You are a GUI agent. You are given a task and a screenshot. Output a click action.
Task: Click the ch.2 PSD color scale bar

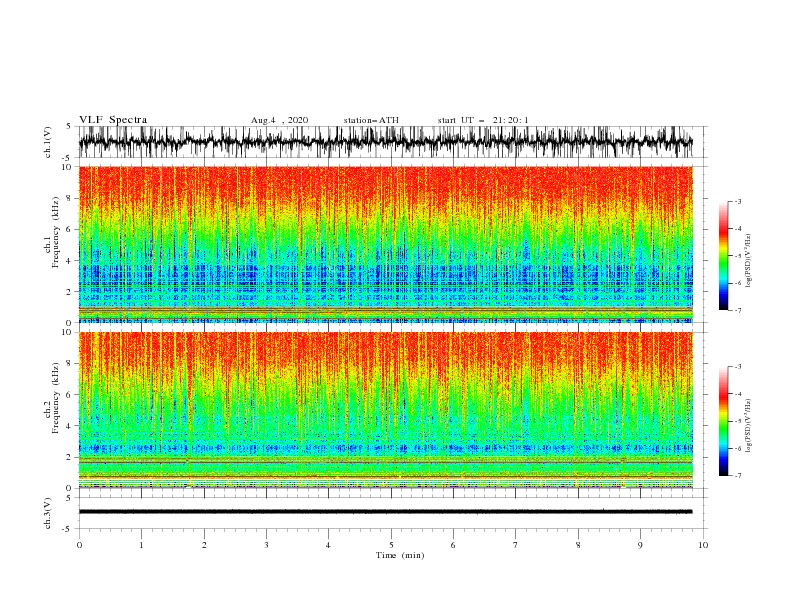723,421
